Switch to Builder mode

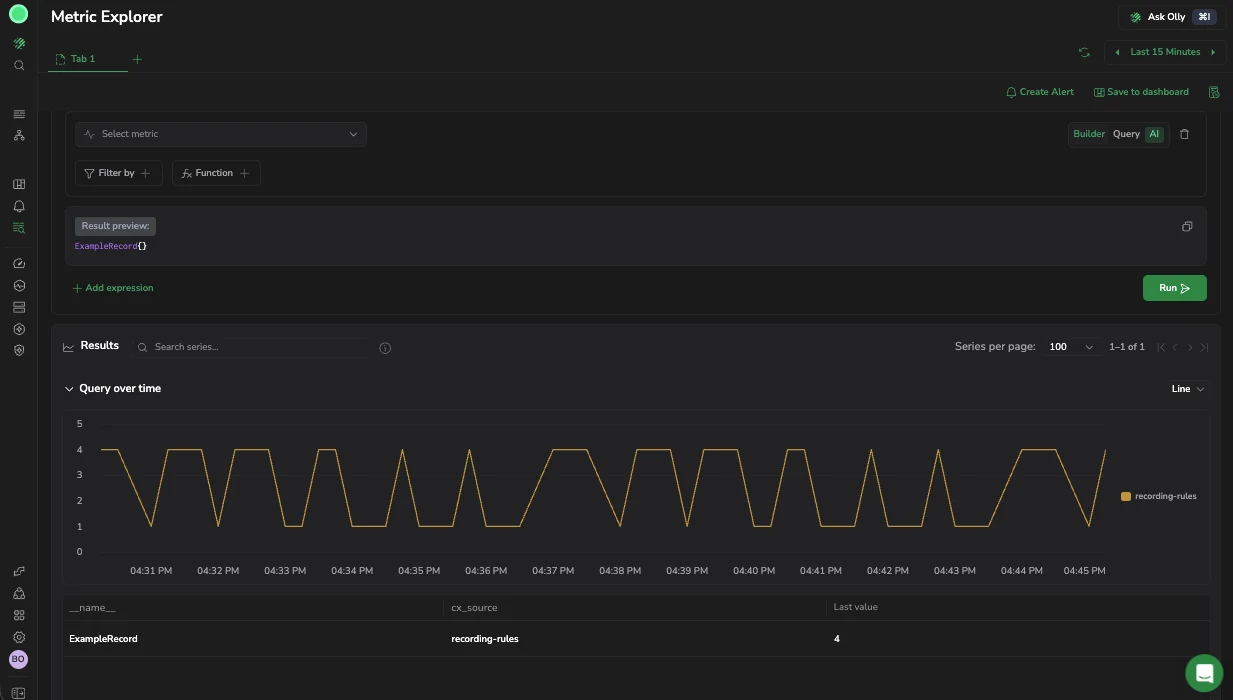point(1089,134)
